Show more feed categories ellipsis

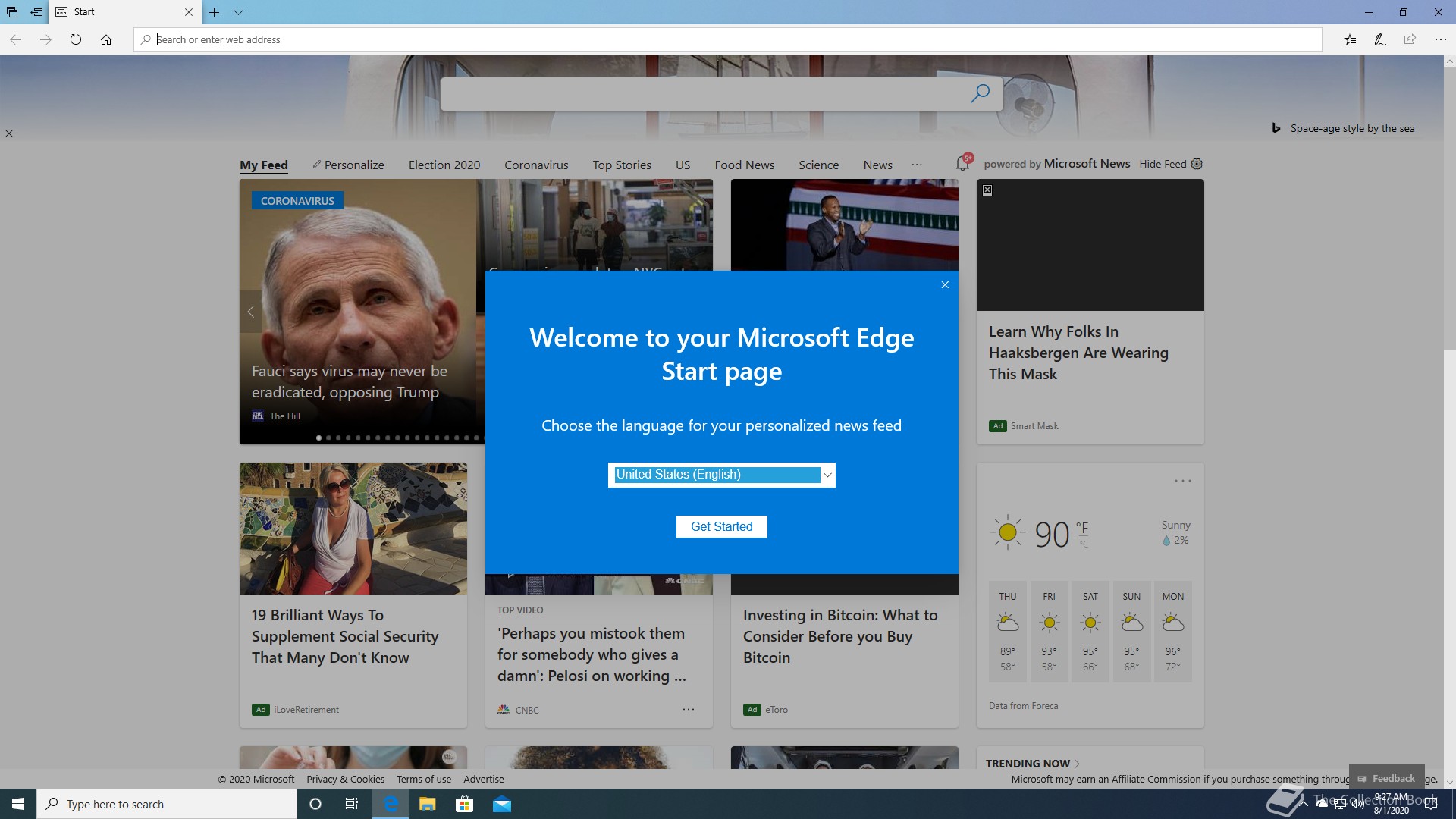point(917,165)
